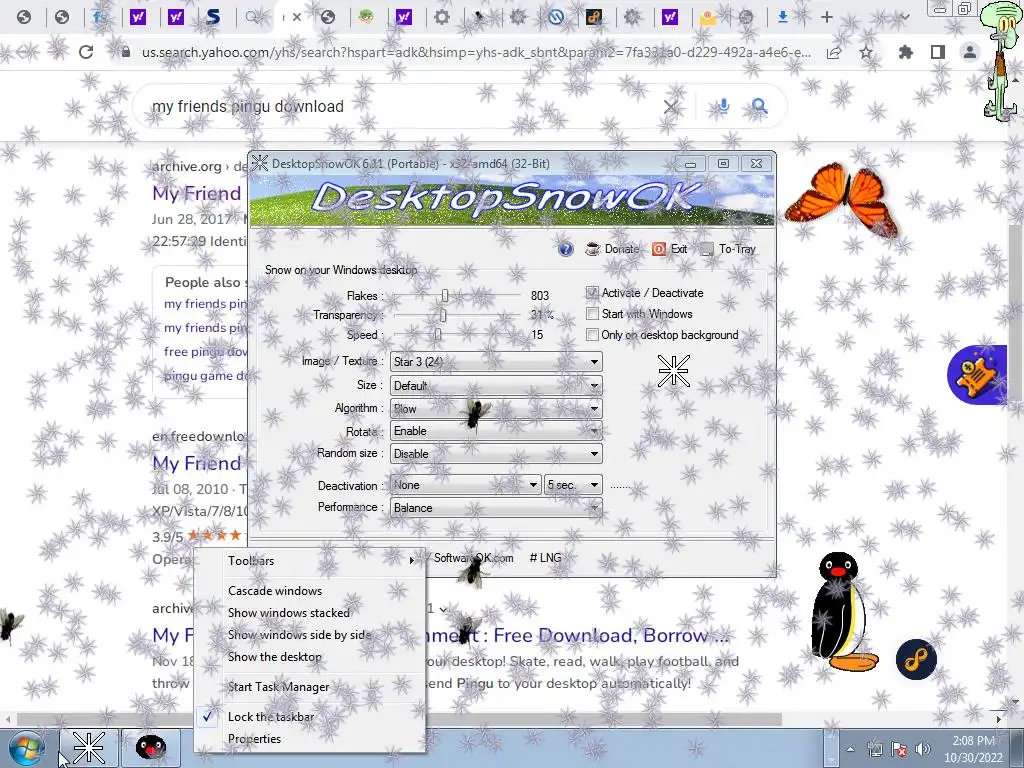Adjust the Transparency slider
The height and width of the screenshot is (768, 1024).
tap(443, 315)
